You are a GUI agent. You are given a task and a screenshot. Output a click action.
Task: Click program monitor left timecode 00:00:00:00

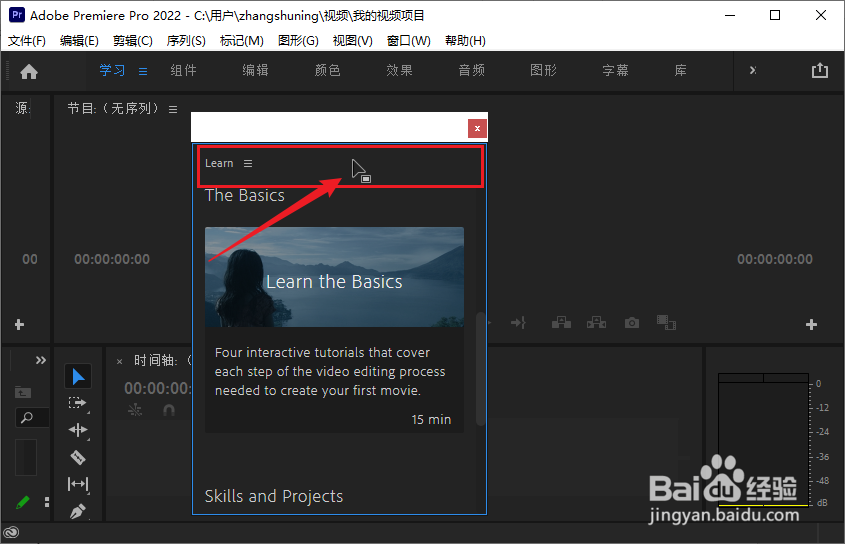[x=112, y=259]
